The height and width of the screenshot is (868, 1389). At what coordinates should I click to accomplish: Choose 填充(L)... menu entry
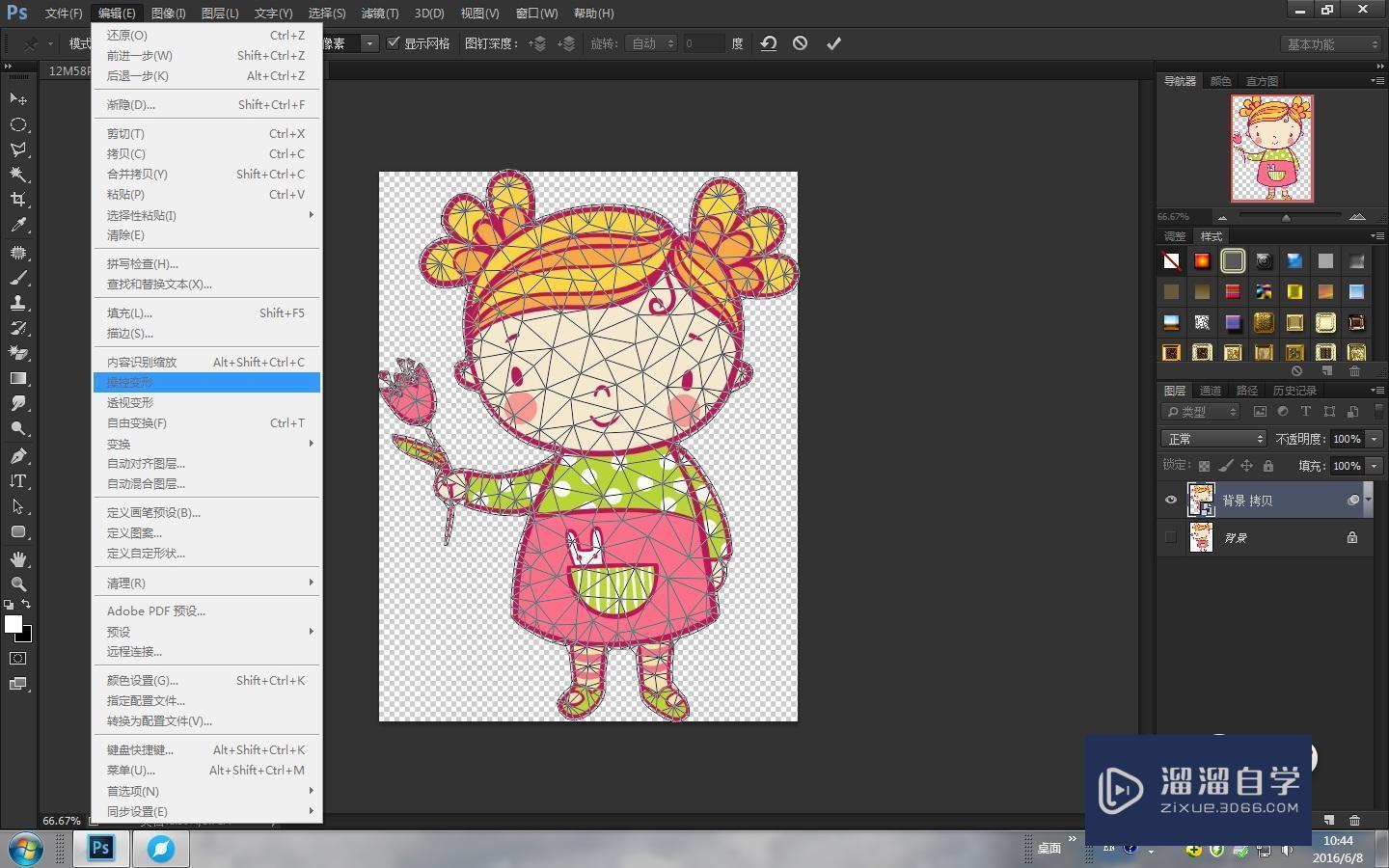[206, 313]
